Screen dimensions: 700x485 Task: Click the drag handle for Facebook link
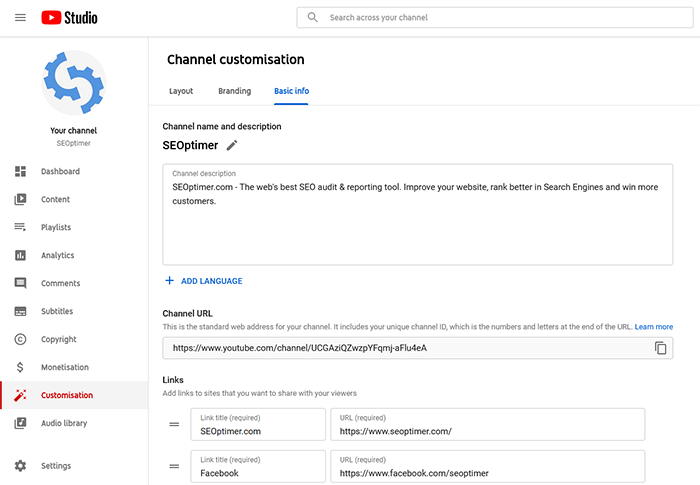click(x=174, y=466)
